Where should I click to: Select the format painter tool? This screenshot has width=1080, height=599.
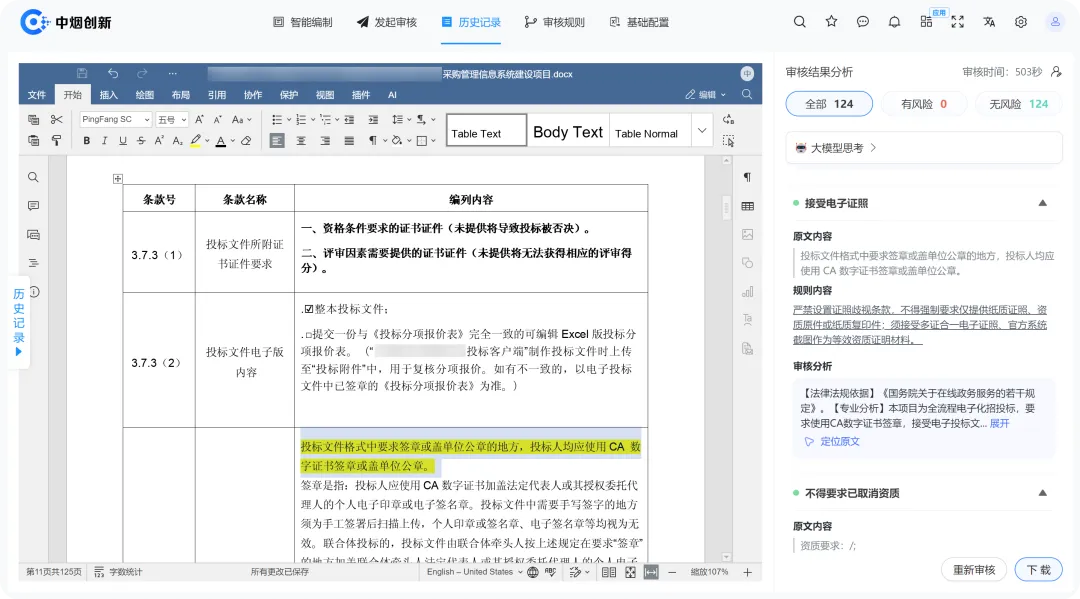point(56,140)
